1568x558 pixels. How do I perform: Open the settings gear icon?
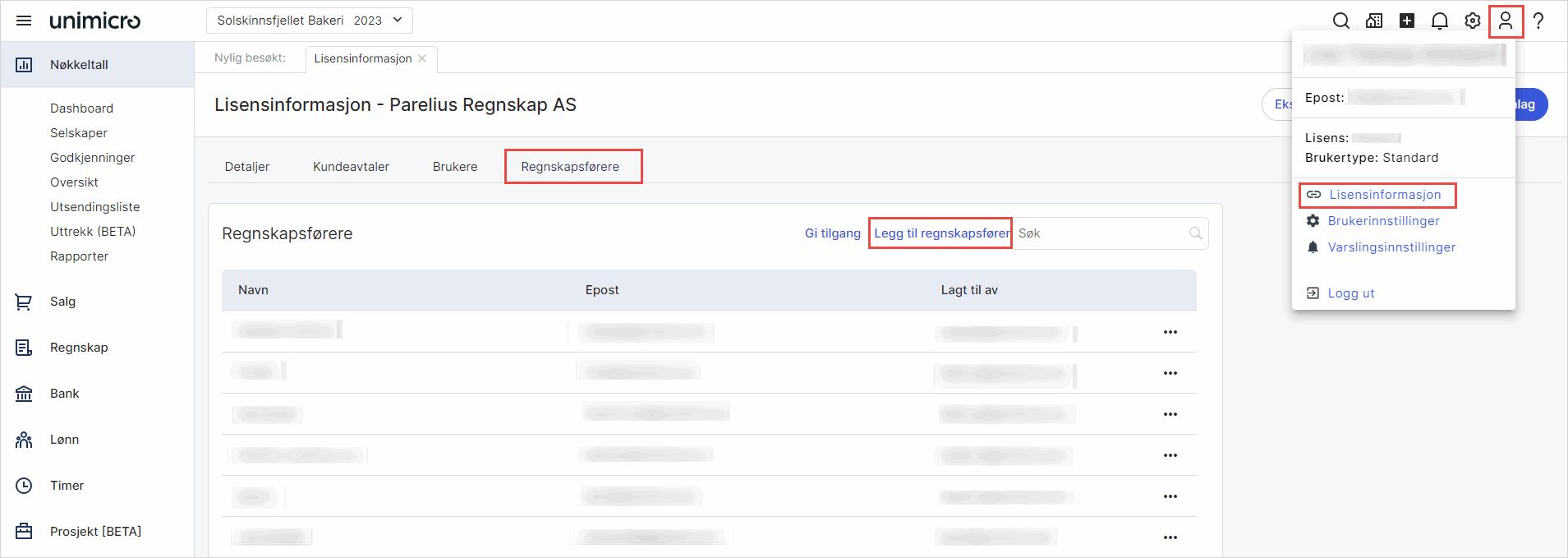point(1472,21)
